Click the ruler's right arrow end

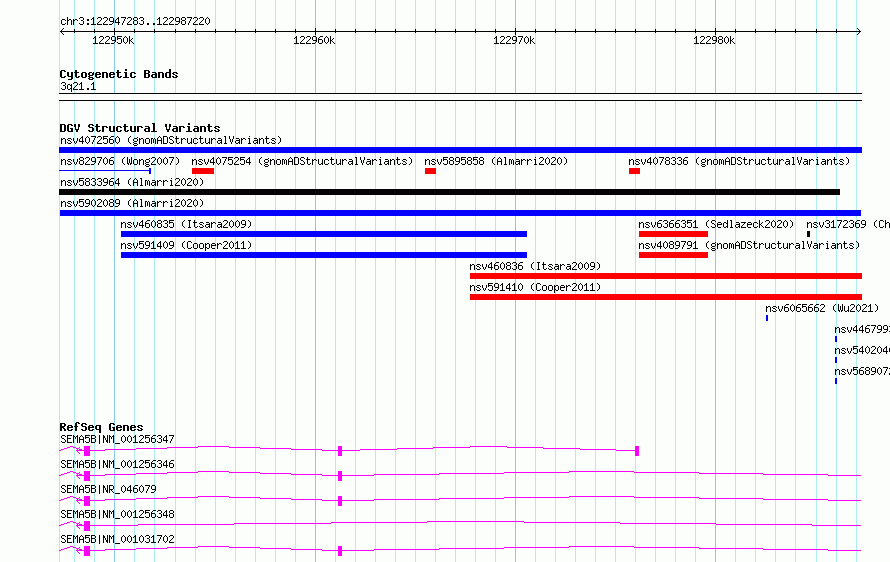[859, 32]
